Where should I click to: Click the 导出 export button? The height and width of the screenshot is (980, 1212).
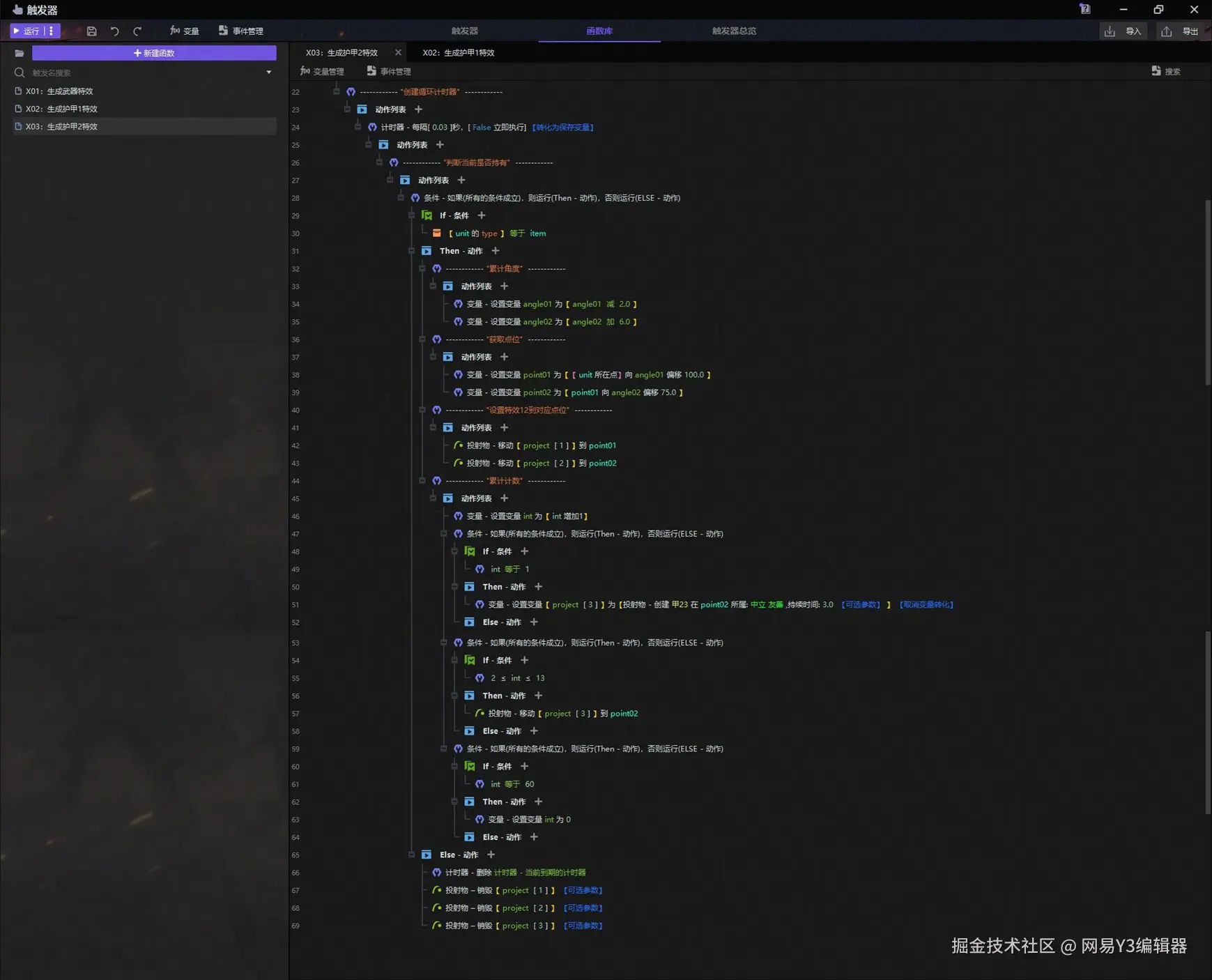1181,31
